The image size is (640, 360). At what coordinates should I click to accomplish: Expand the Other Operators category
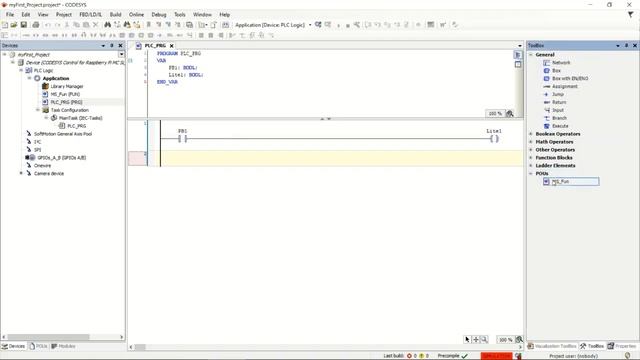(x=531, y=150)
